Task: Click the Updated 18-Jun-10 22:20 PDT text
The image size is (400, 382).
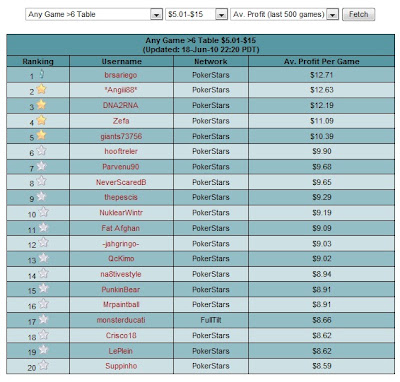Action: tap(201, 50)
